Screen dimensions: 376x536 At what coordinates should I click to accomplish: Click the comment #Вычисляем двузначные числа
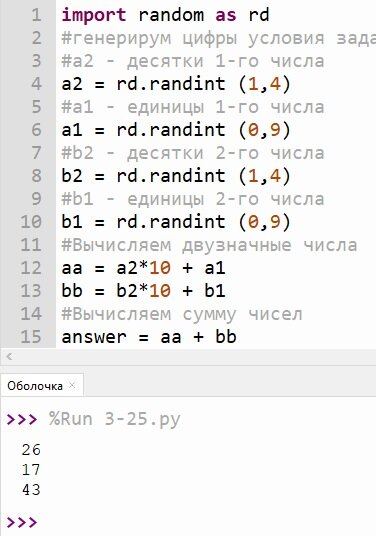pyautogui.click(x=209, y=245)
